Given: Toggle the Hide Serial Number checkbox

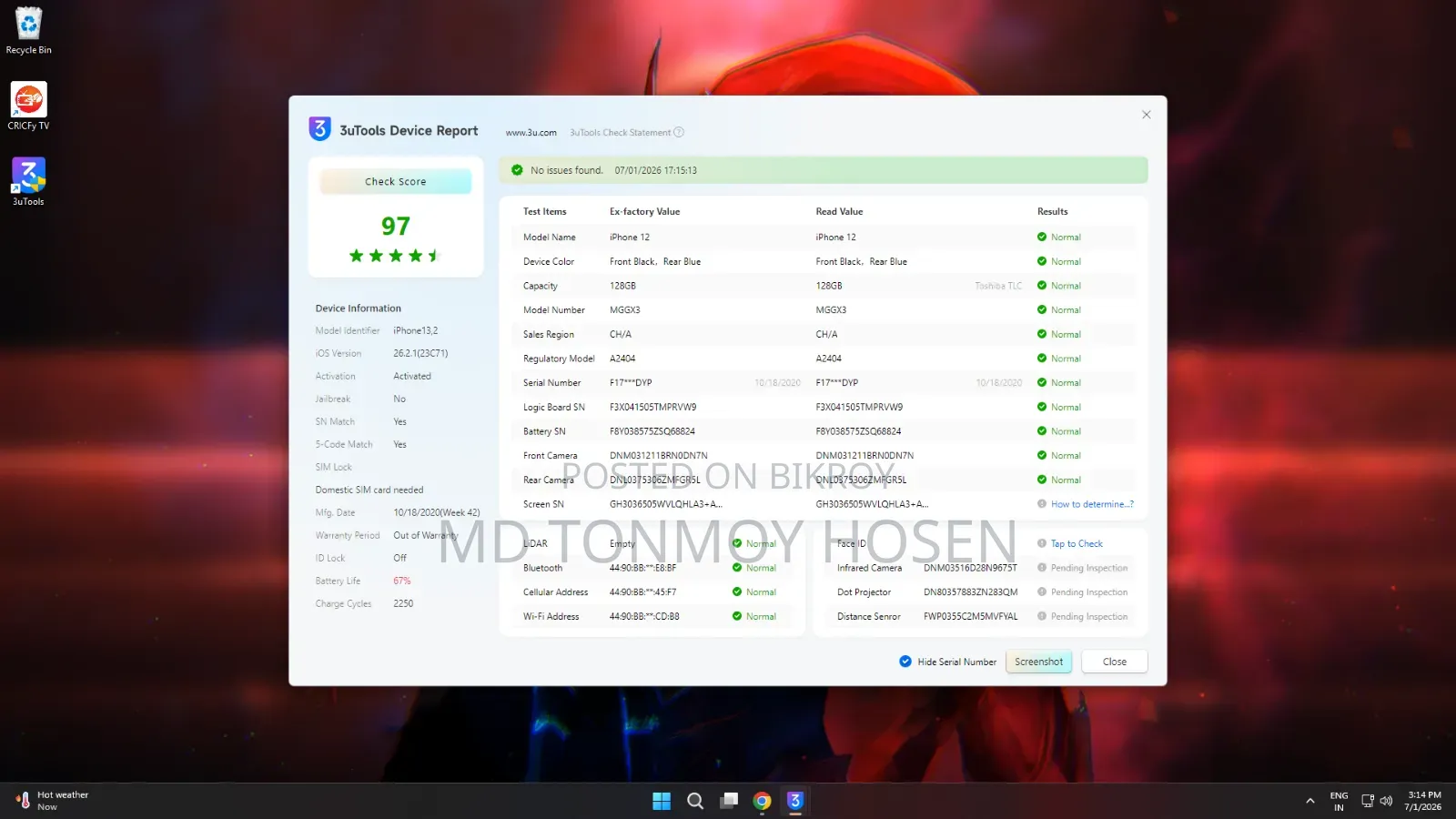Looking at the screenshot, I should click(905, 662).
